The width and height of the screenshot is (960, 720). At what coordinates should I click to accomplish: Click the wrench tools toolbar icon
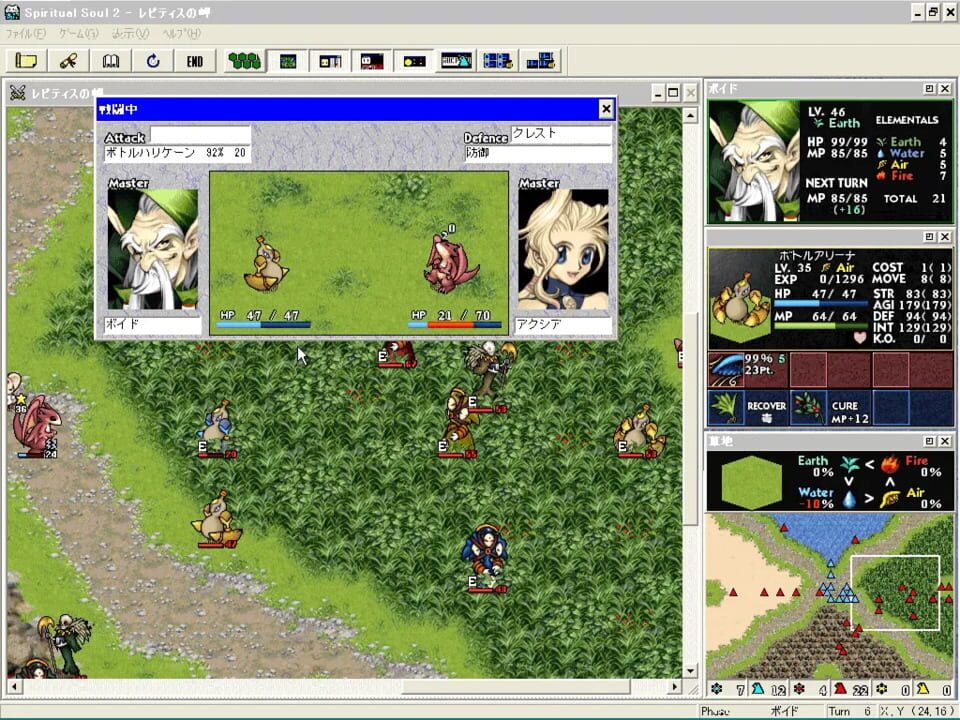click(x=69, y=61)
